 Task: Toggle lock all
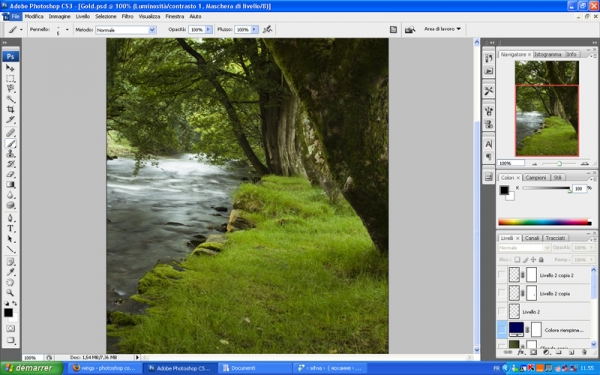pyautogui.click(x=541, y=259)
